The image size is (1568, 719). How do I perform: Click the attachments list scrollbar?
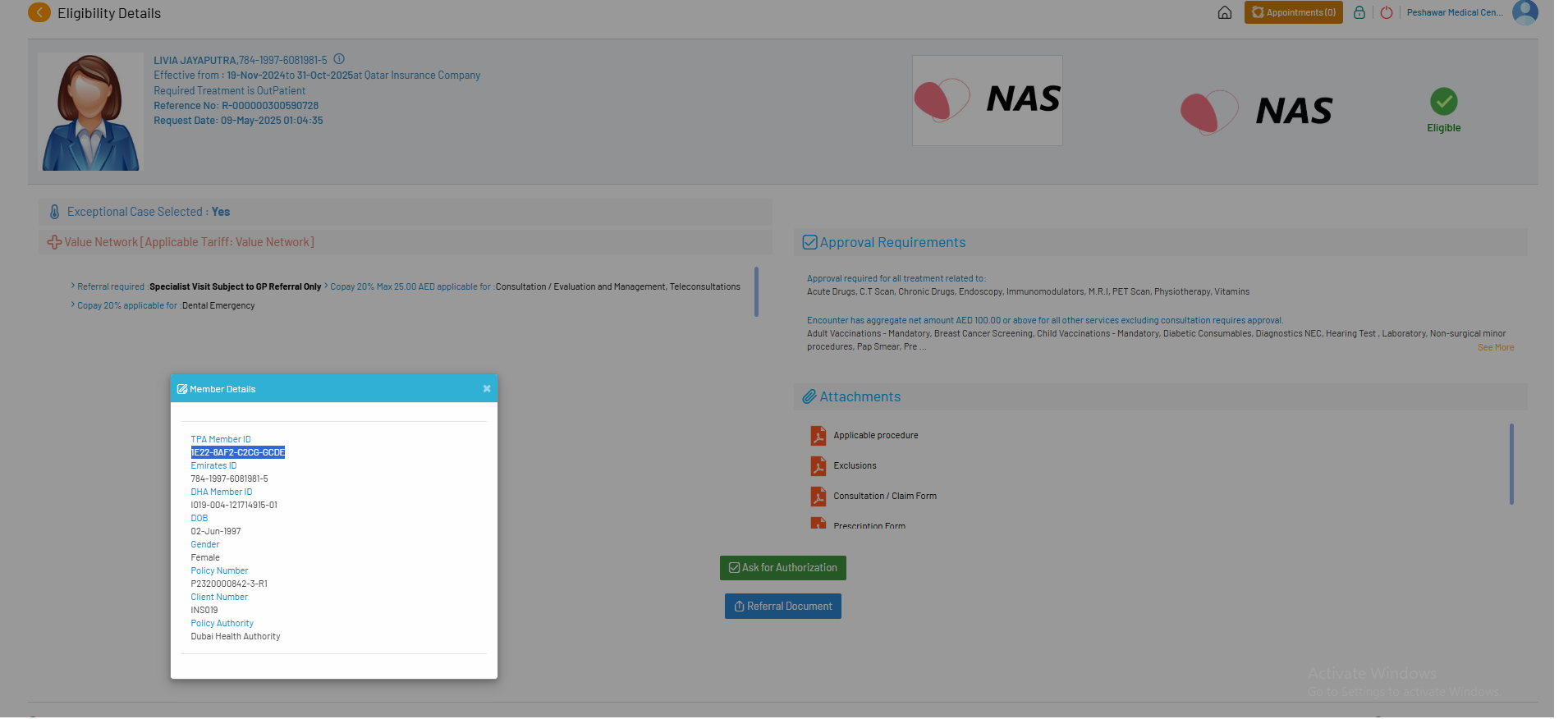pyautogui.click(x=1511, y=465)
